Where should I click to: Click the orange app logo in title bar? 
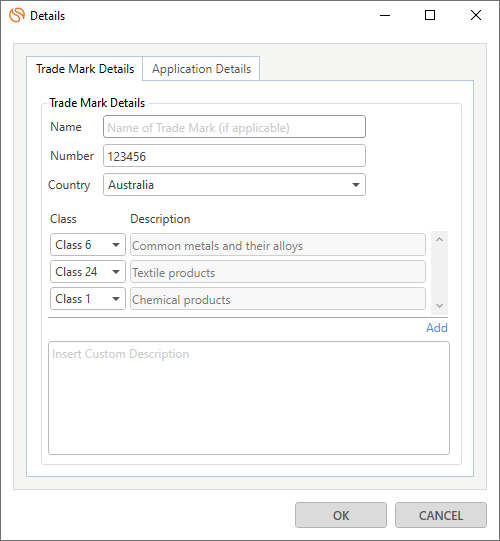(x=17, y=15)
